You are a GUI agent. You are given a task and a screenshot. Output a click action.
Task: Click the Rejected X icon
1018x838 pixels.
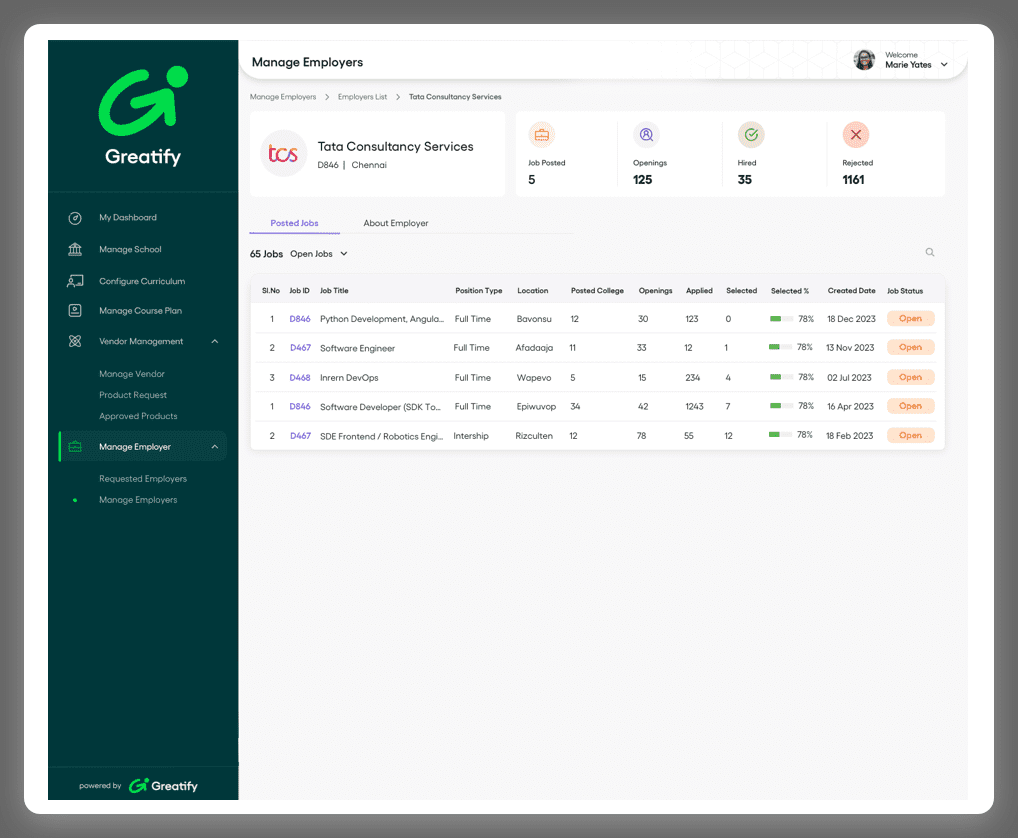tap(855, 135)
